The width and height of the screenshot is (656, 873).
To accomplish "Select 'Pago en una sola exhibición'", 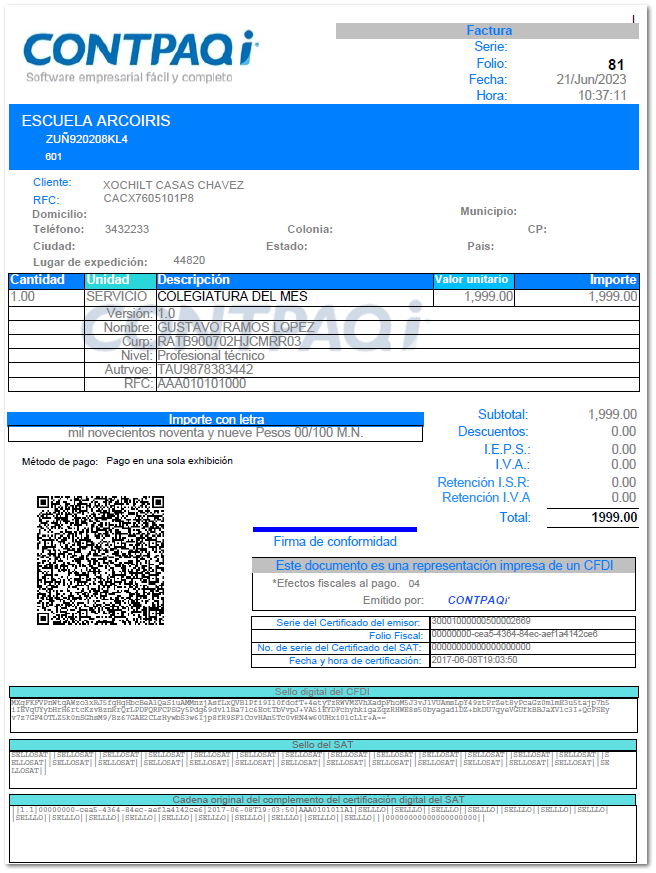I will tap(169, 461).
